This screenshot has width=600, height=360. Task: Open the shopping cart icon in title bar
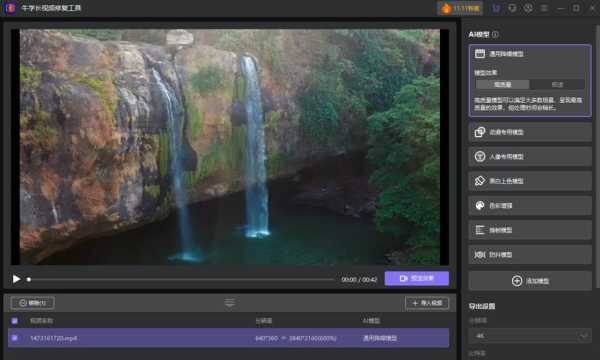coord(496,8)
